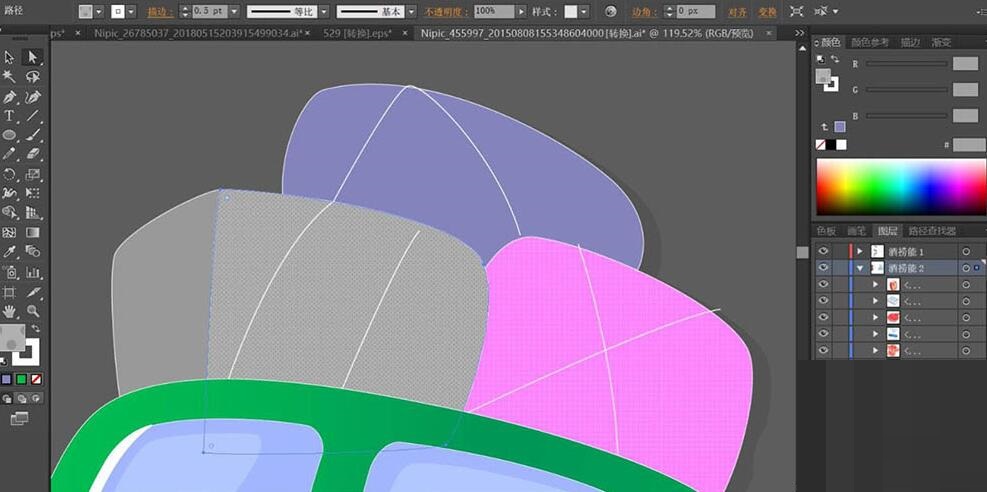Screen dimensions: 987x492
Task: Select the Eyedropper tool
Action: pos(10,252)
